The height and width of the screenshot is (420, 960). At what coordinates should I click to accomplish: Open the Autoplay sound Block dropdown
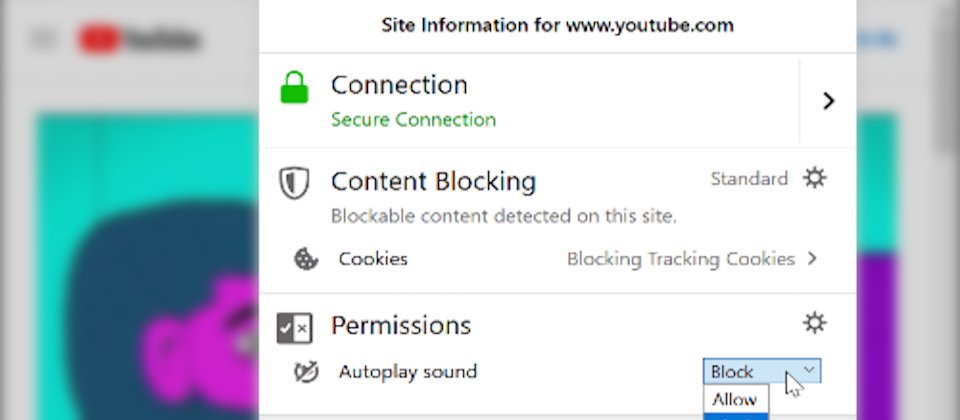(x=762, y=372)
